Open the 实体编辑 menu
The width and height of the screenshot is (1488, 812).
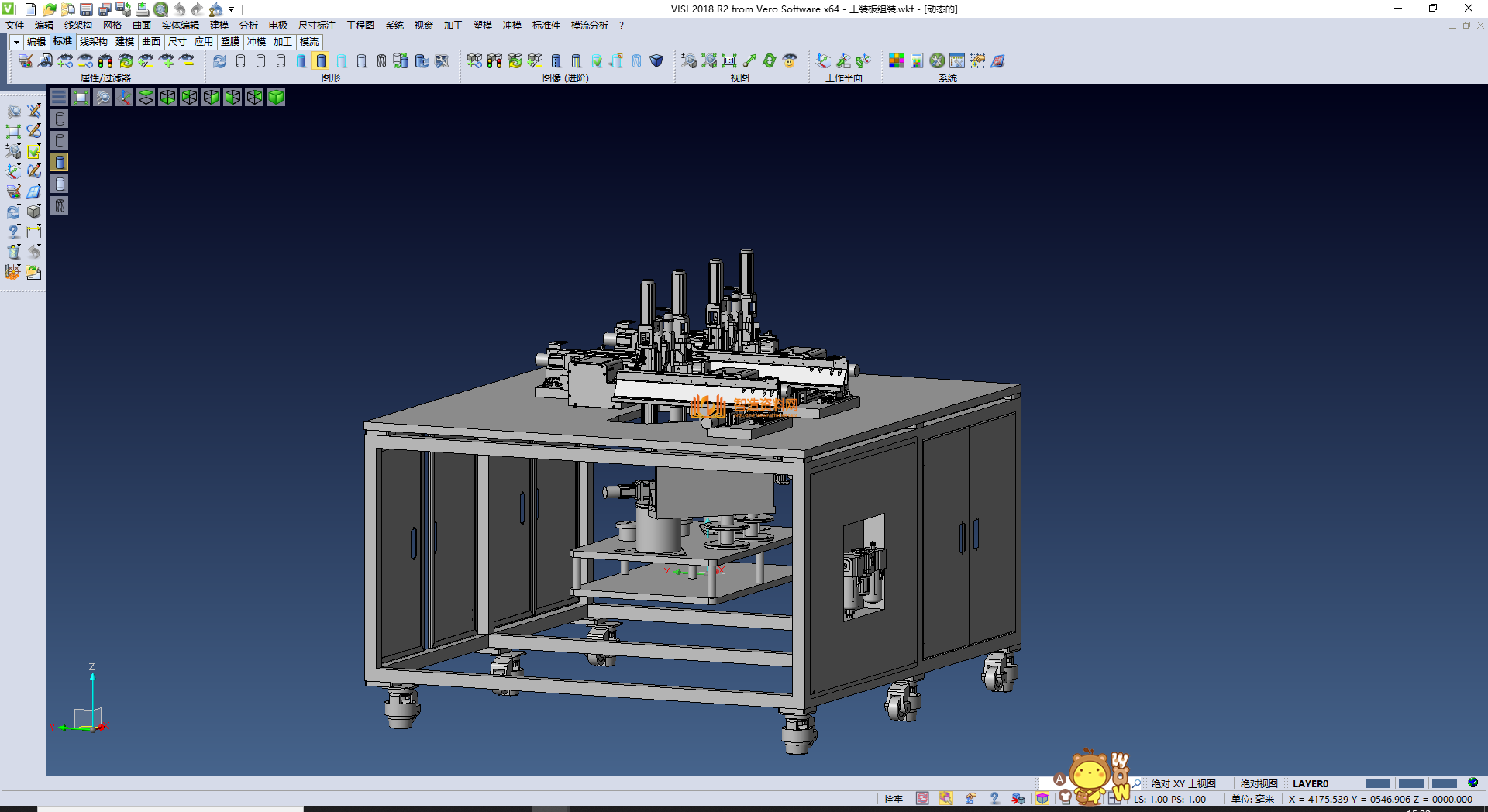tap(180, 26)
